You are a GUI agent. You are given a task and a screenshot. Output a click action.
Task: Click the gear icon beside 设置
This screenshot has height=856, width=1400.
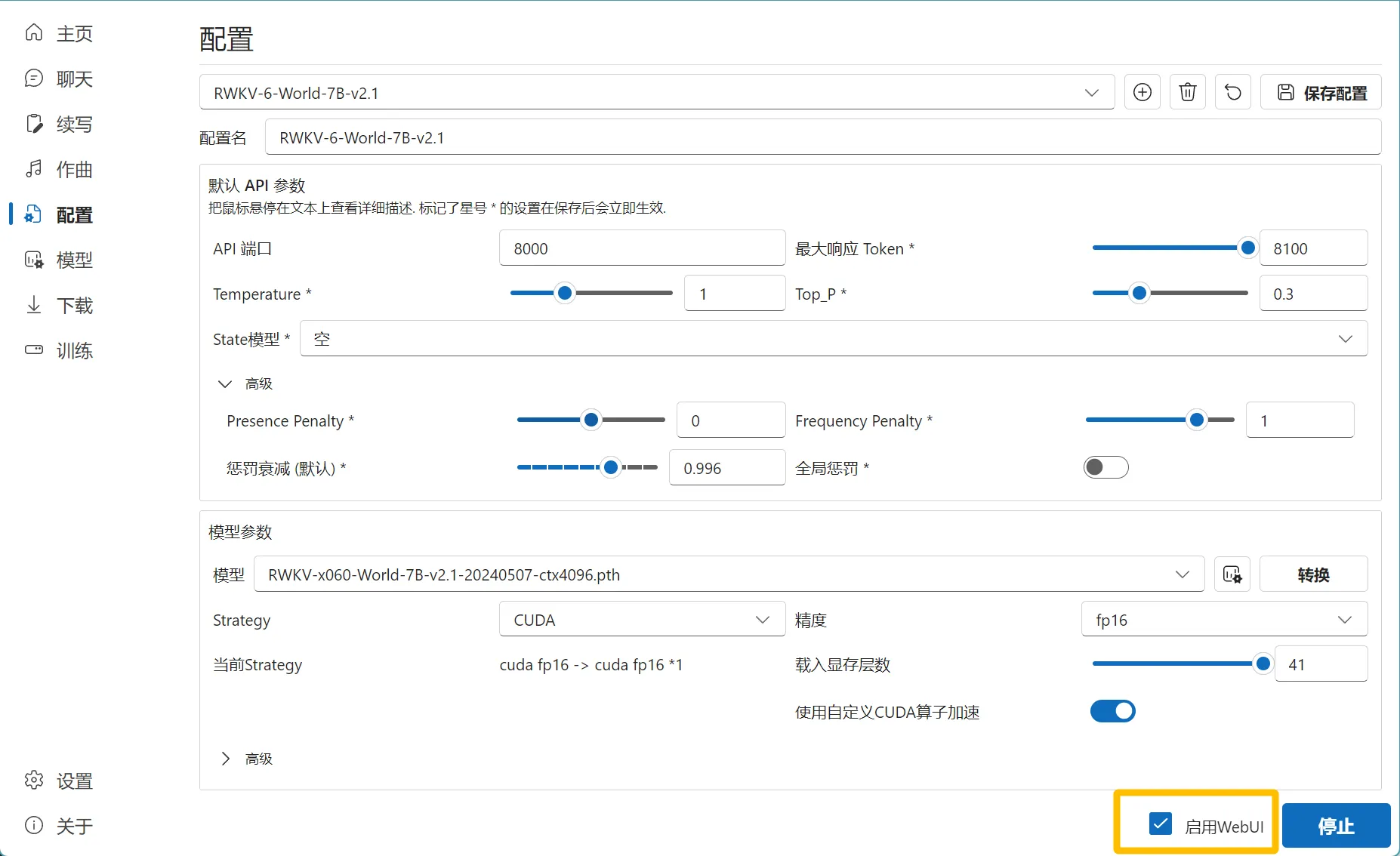click(34, 780)
